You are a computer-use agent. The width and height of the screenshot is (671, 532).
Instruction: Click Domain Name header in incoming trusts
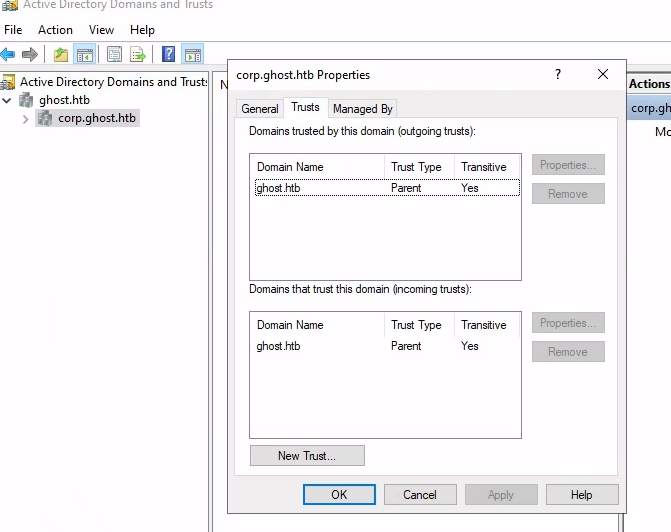point(318,325)
